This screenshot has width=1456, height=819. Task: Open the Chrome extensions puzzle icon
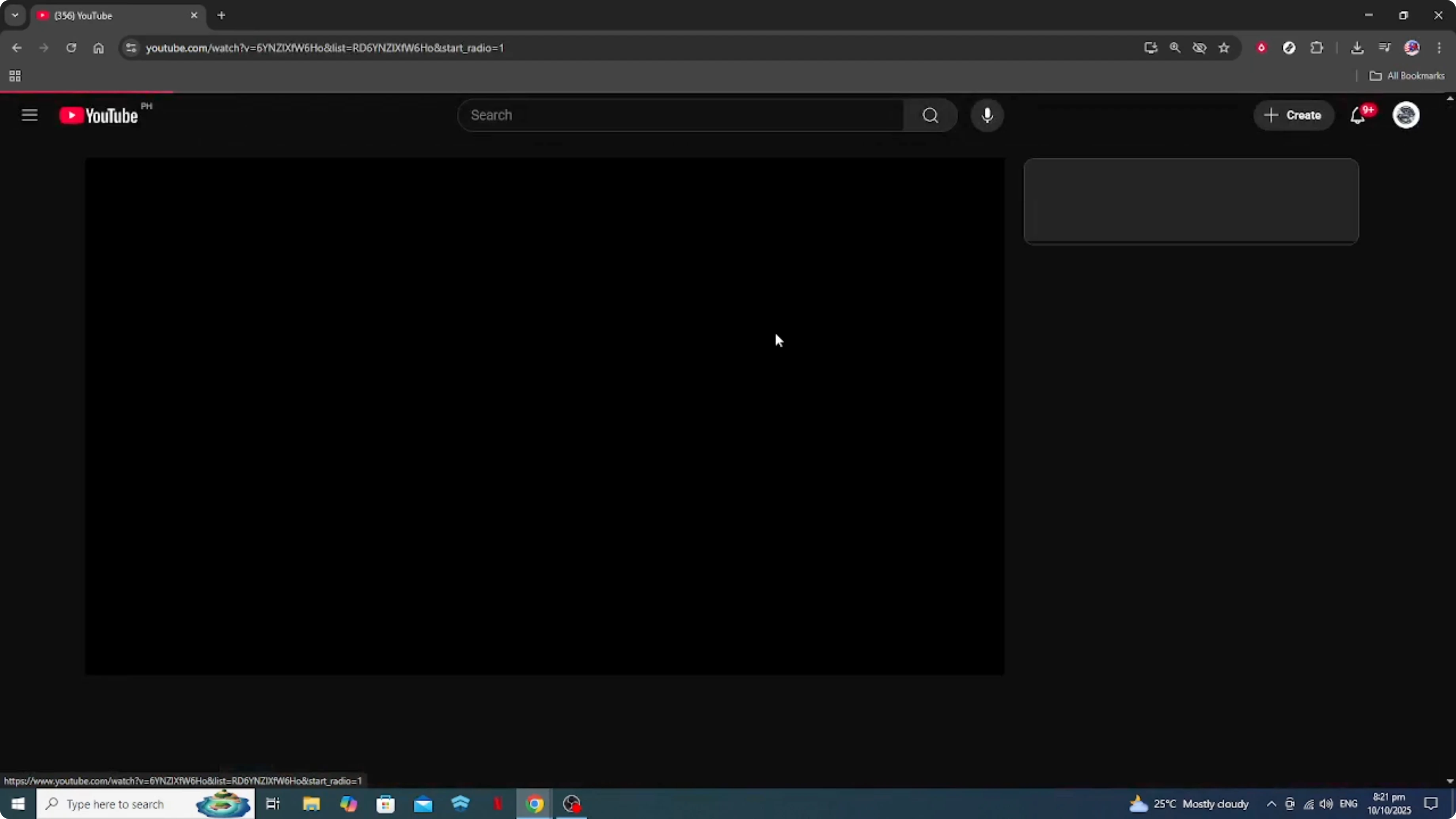tap(1317, 47)
